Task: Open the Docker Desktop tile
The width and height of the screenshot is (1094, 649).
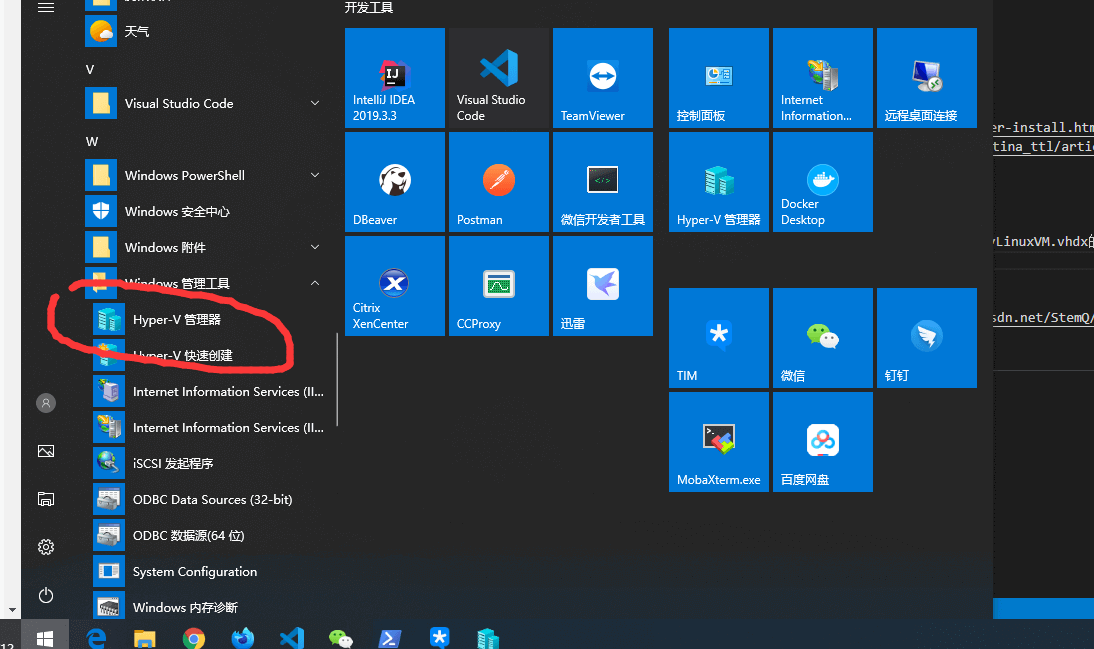Action: 822,182
